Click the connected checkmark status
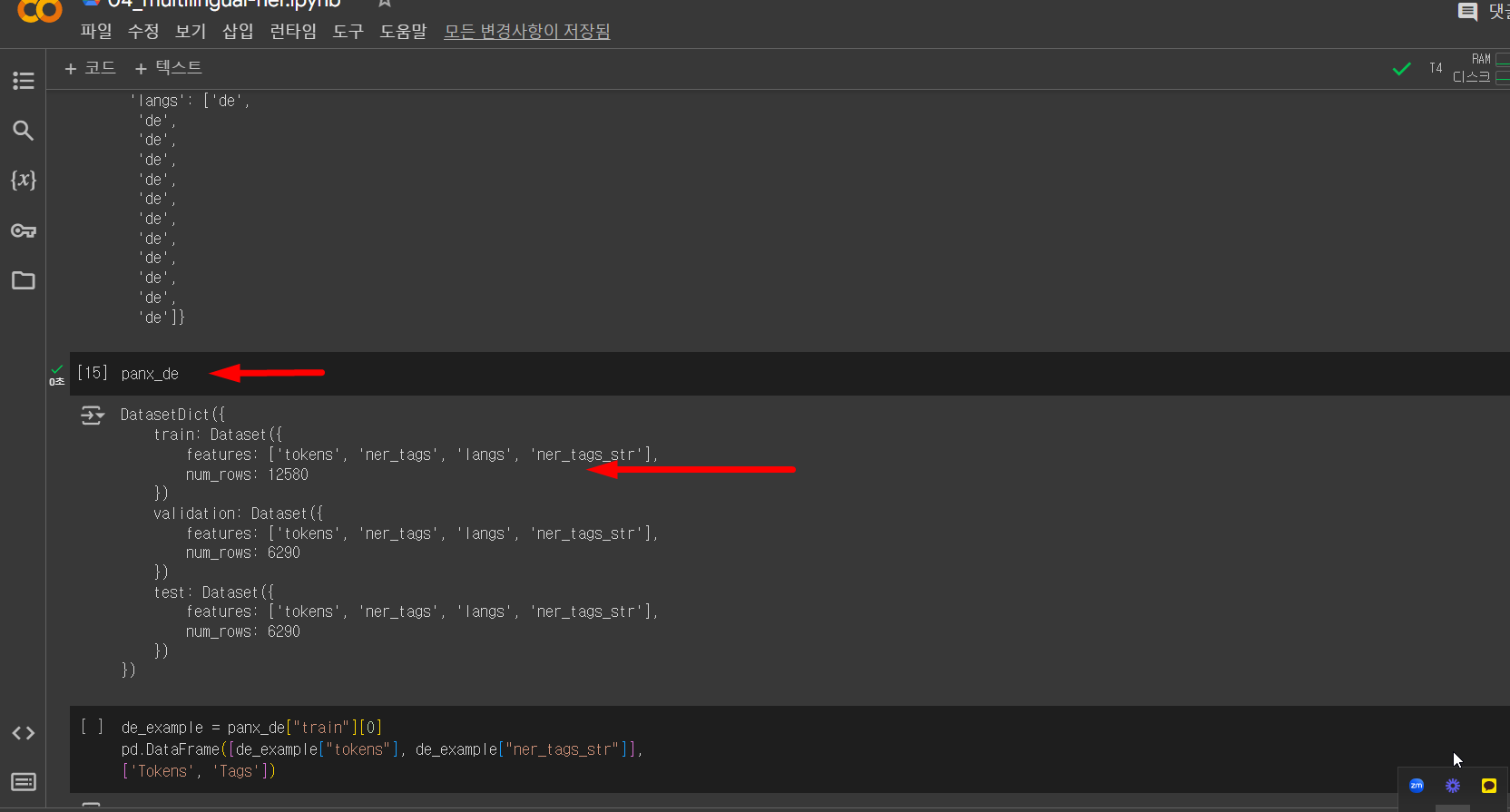This screenshot has height=812, width=1510. (x=1402, y=69)
